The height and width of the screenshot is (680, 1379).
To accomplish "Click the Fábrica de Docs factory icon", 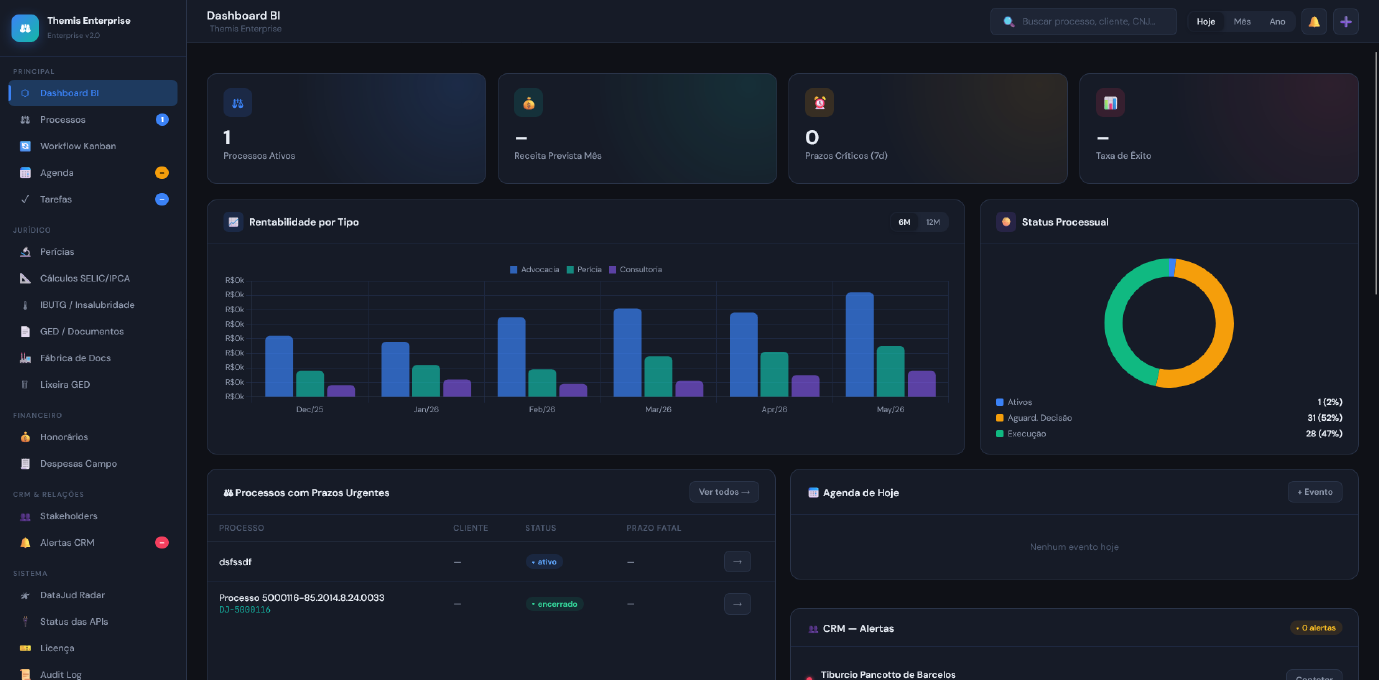I will [x=25, y=358].
